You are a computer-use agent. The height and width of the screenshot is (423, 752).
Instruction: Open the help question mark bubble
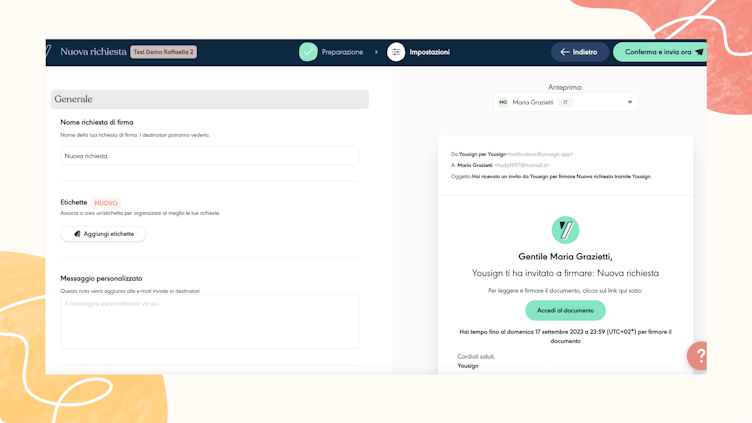click(698, 355)
